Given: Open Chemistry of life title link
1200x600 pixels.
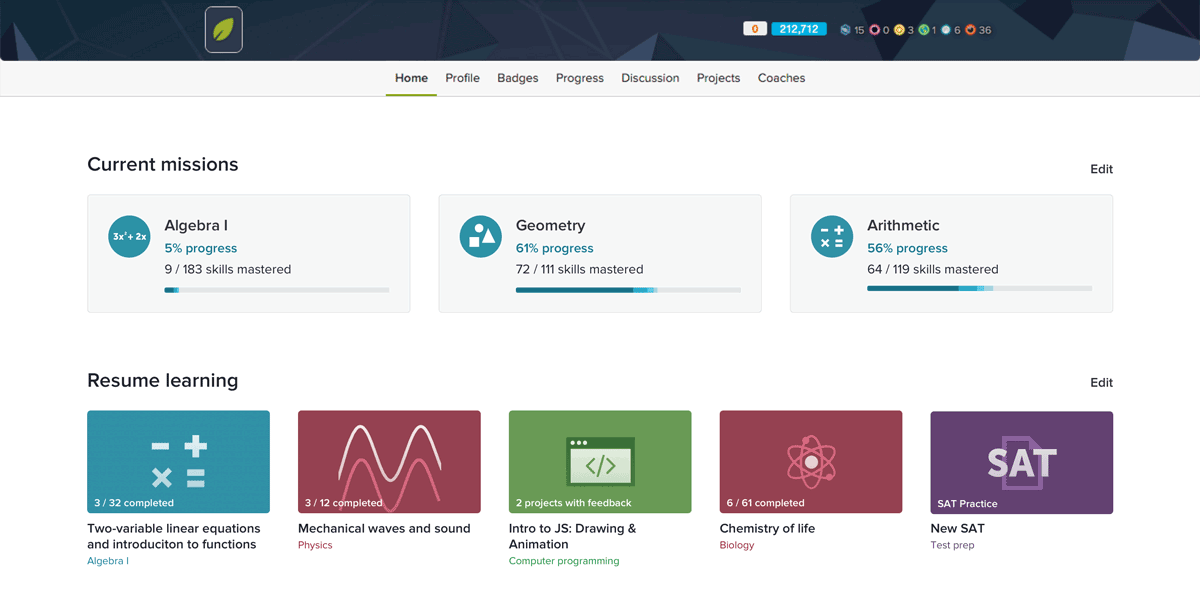Looking at the screenshot, I should click(767, 529).
